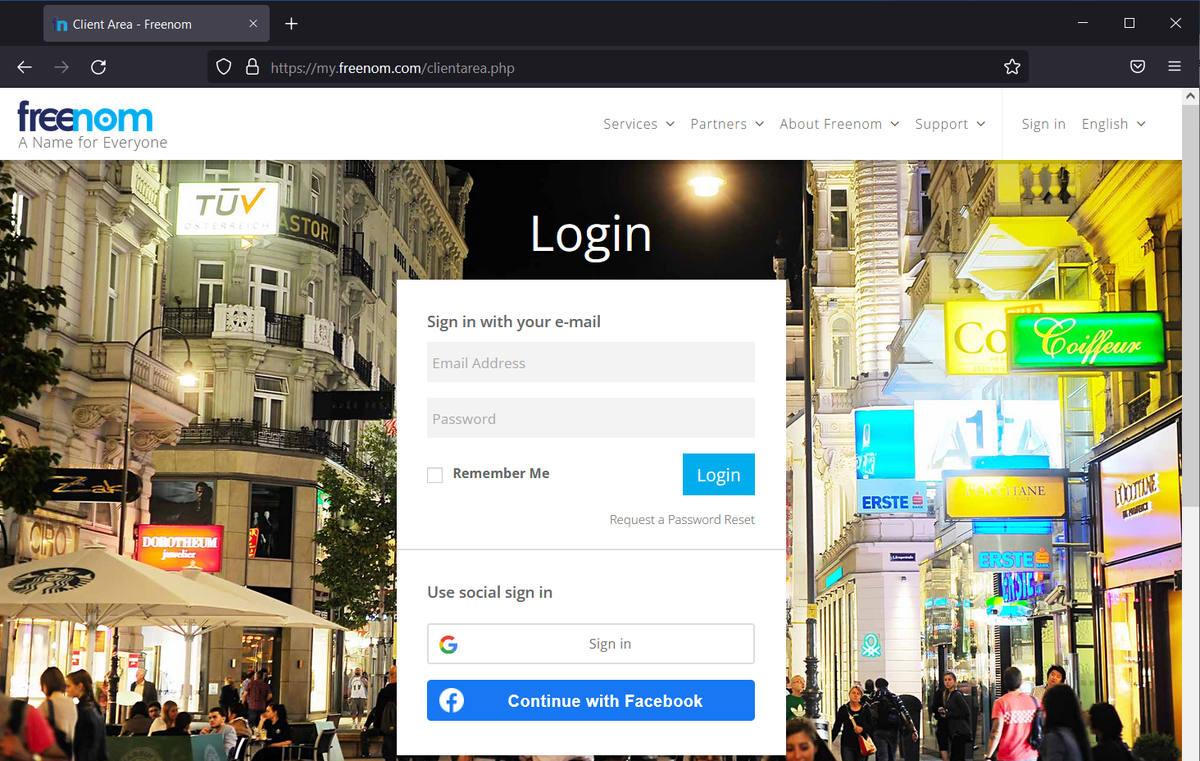Click the 'Sign in with your e-mail' heading
Screen dimensions: 1200x761
(x=514, y=322)
